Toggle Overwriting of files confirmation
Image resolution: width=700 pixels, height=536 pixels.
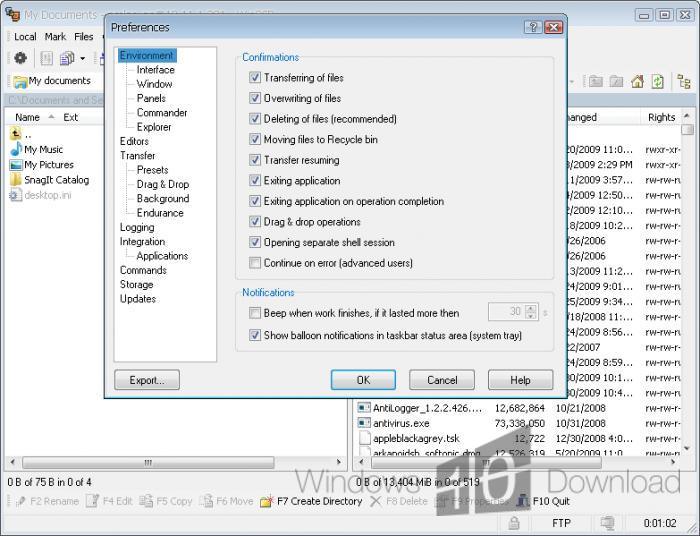pyautogui.click(x=254, y=98)
